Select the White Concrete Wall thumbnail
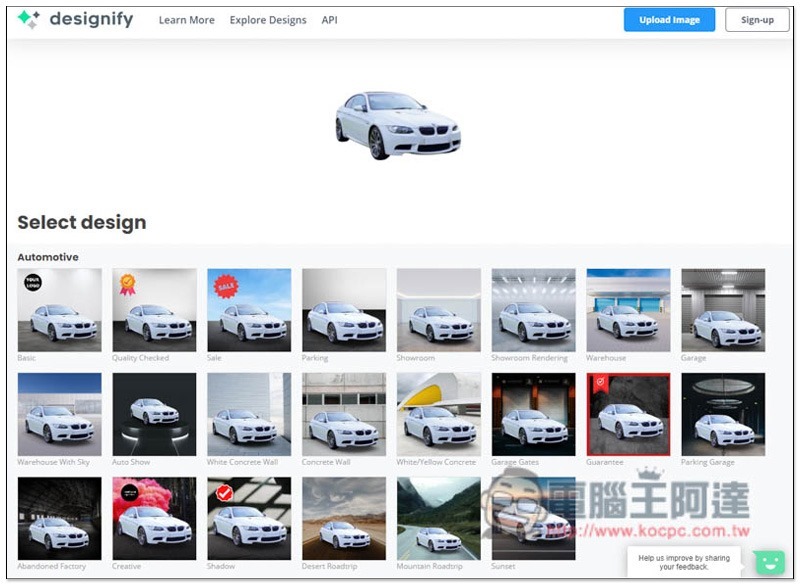 pos(249,414)
